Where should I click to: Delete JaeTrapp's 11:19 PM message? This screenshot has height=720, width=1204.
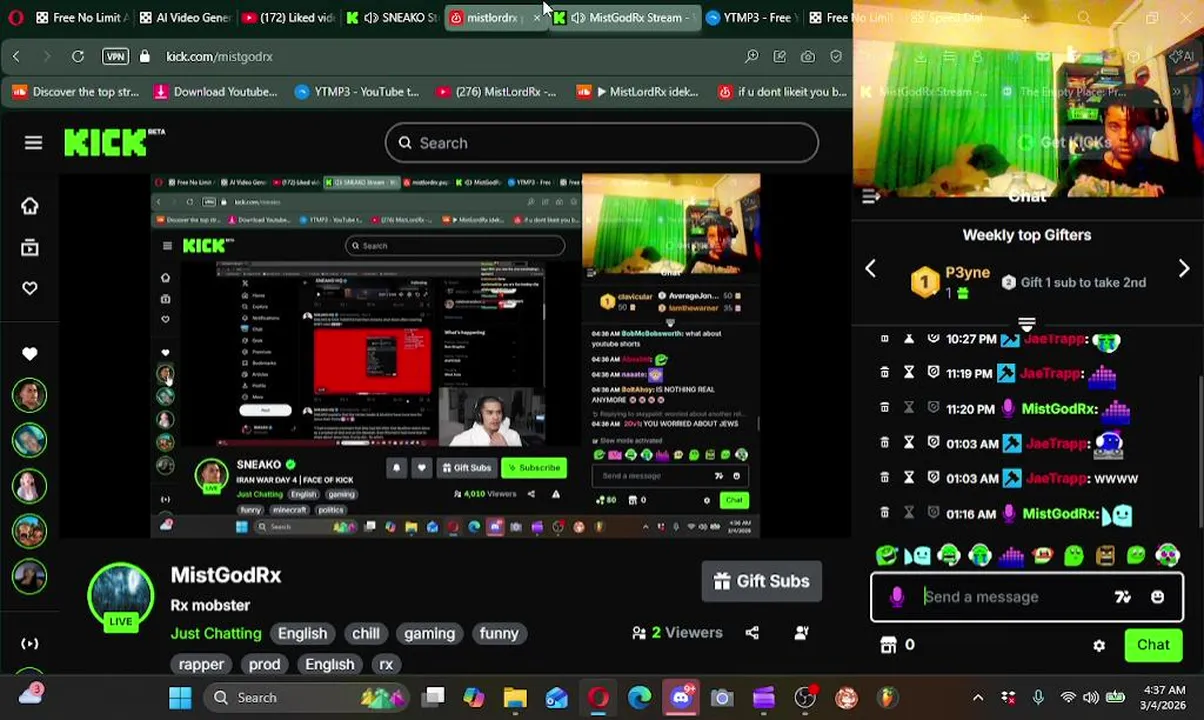(x=884, y=373)
